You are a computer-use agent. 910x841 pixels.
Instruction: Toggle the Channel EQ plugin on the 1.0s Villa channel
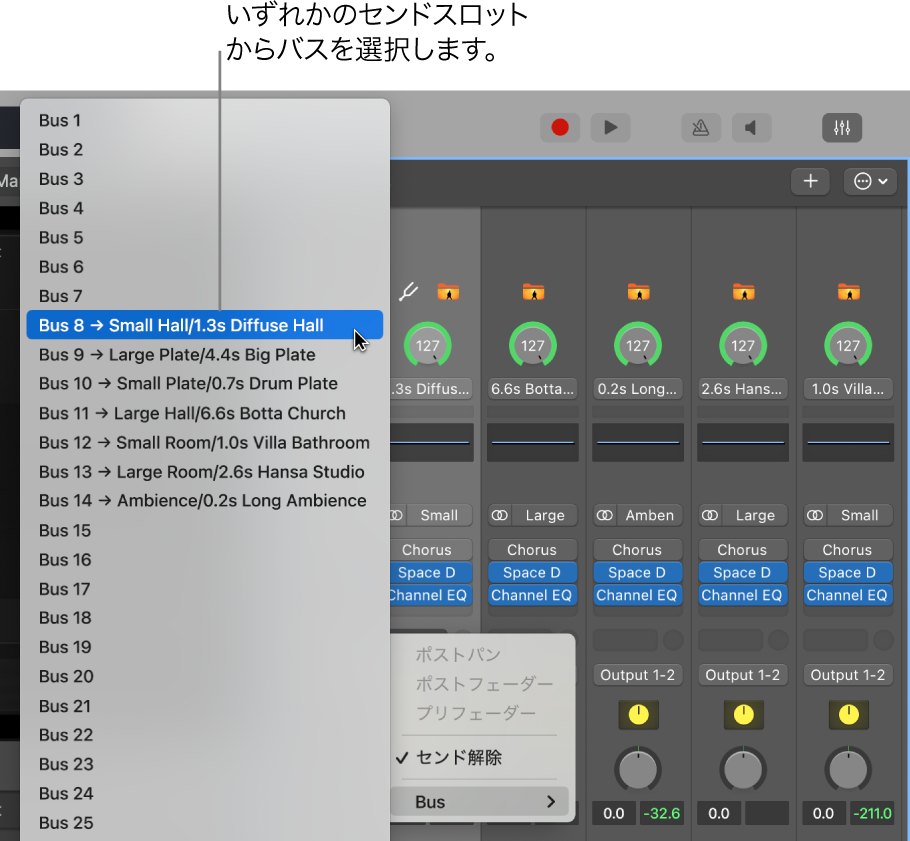click(847, 595)
